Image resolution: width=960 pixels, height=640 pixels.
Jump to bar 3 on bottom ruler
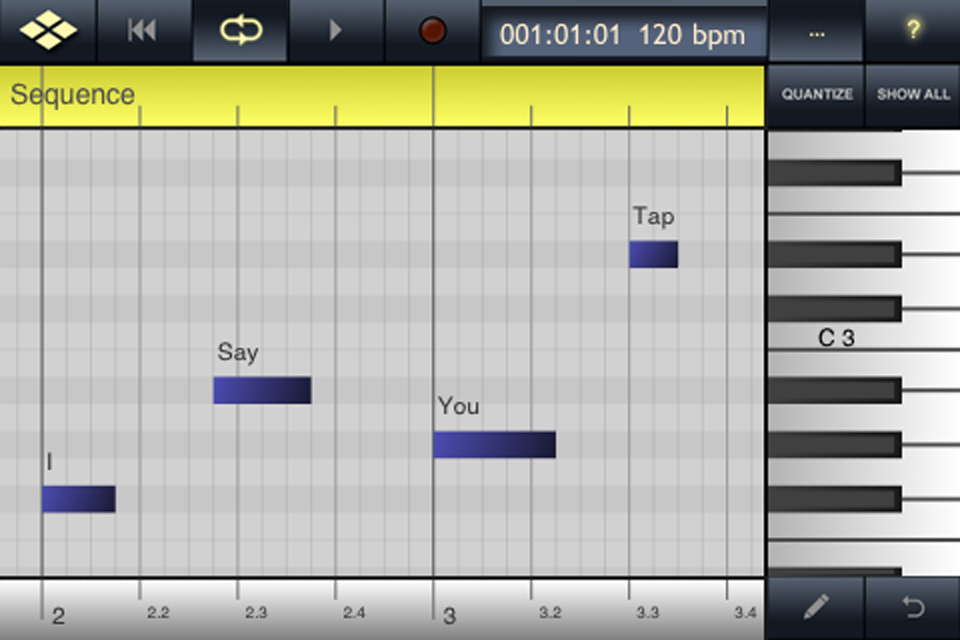[449, 616]
